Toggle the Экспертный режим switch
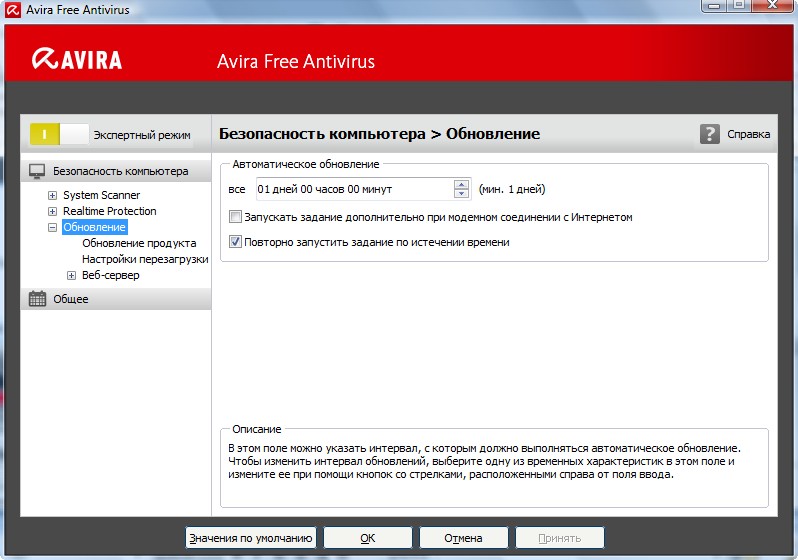 pyautogui.click(x=59, y=134)
